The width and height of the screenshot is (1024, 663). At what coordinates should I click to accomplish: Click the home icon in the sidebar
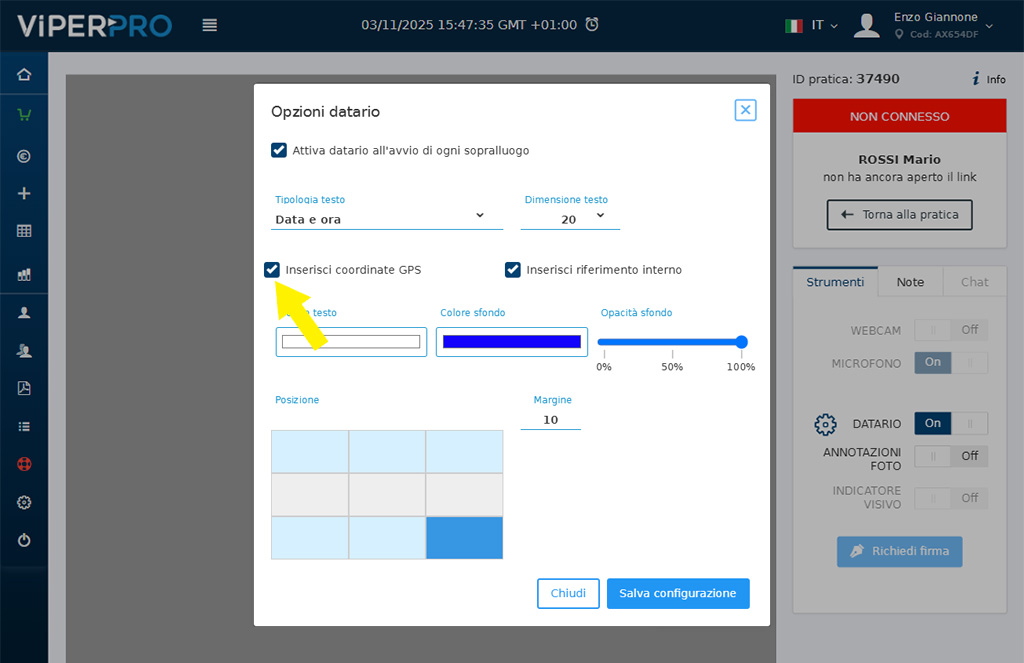[x=24, y=75]
